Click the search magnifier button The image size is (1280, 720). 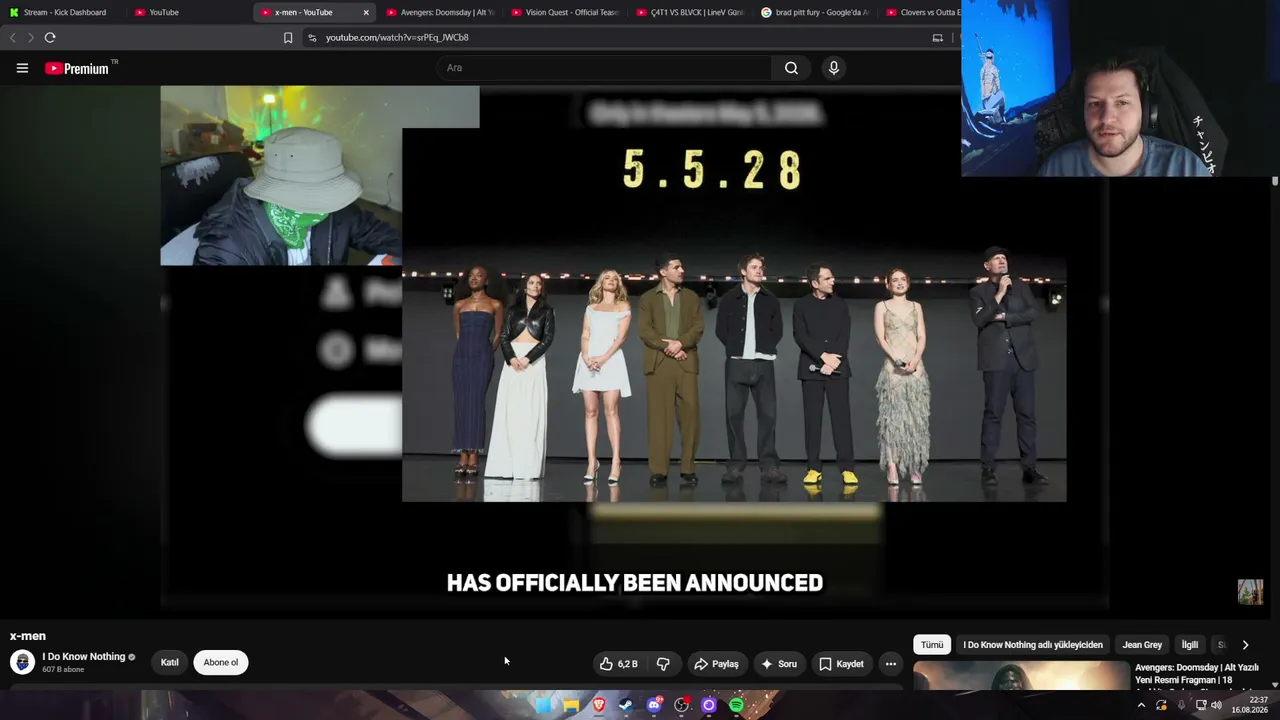[x=791, y=68]
